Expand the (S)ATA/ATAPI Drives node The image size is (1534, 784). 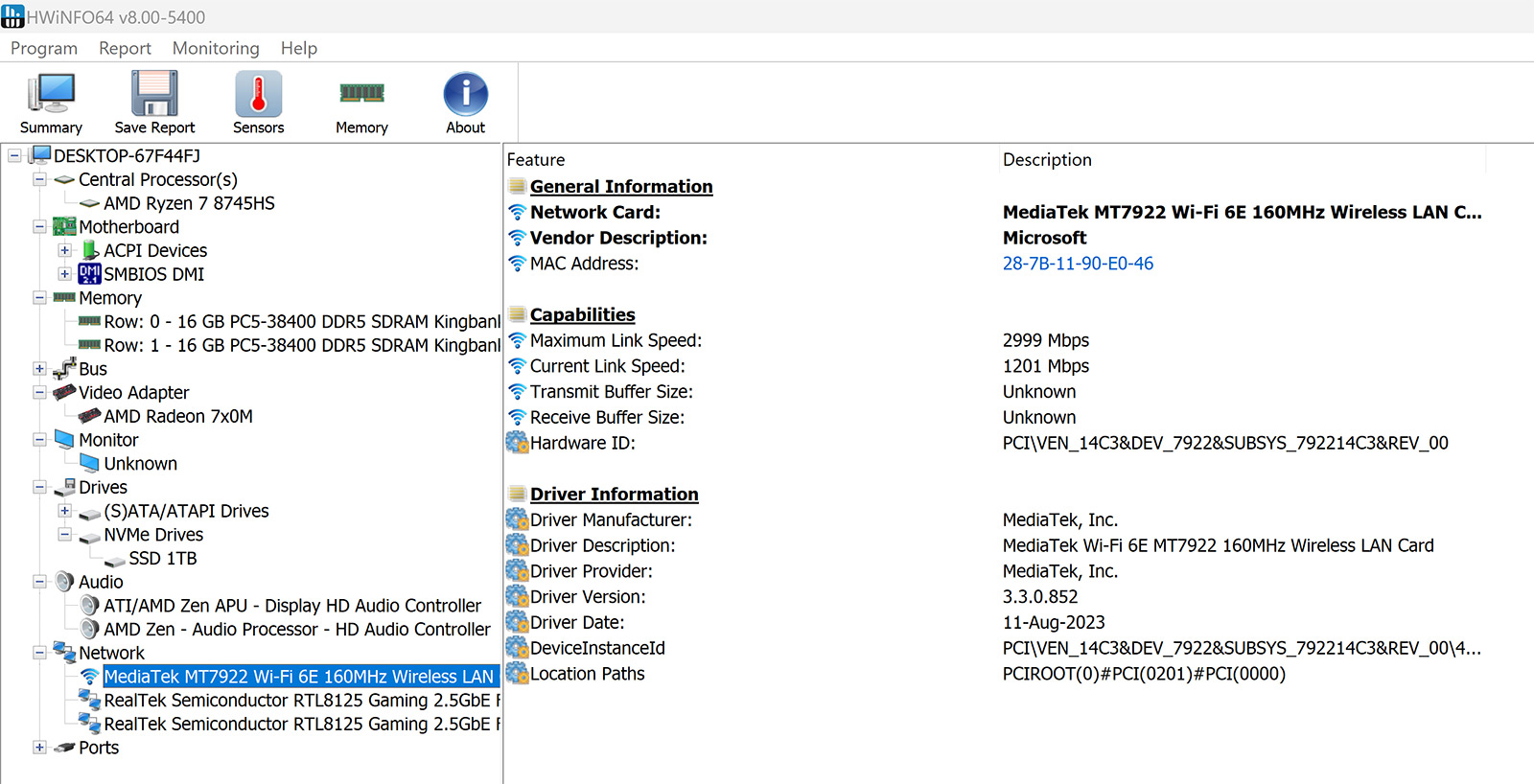pos(64,511)
